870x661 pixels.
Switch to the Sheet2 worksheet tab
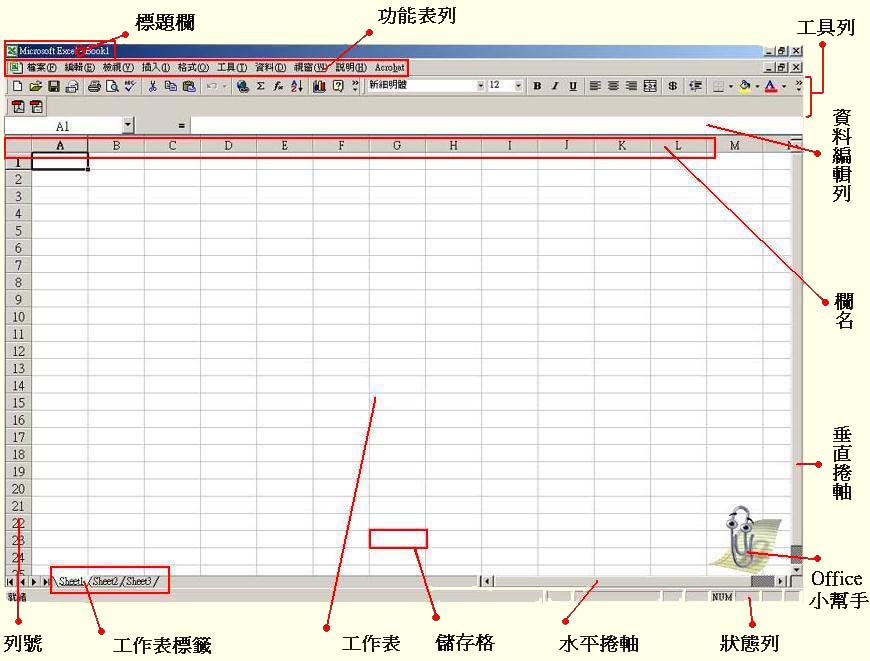tap(106, 581)
